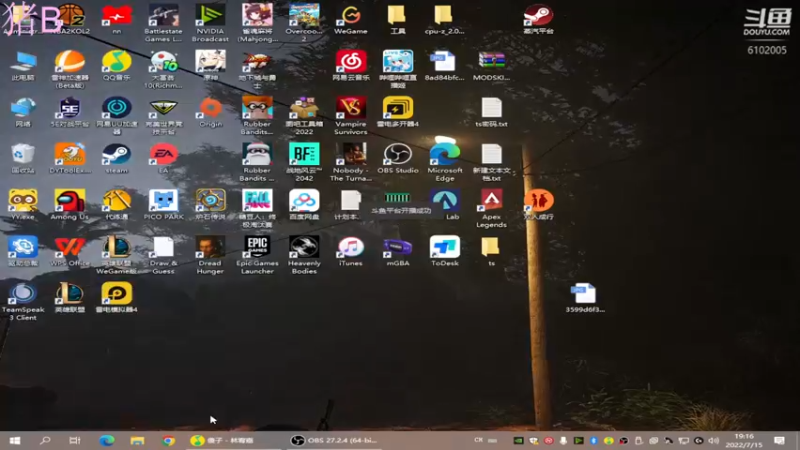Switch to the OBS 27.2.4 taskbar window
The height and width of the screenshot is (450, 800).
click(x=334, y=440)
